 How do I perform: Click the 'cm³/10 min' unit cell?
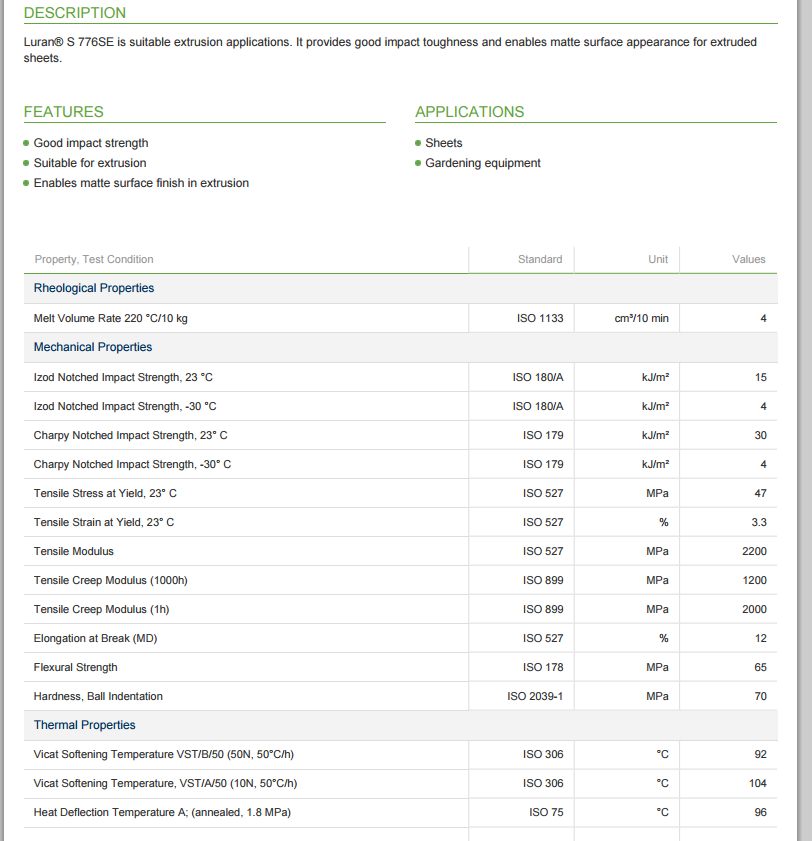tap(641, 318)
